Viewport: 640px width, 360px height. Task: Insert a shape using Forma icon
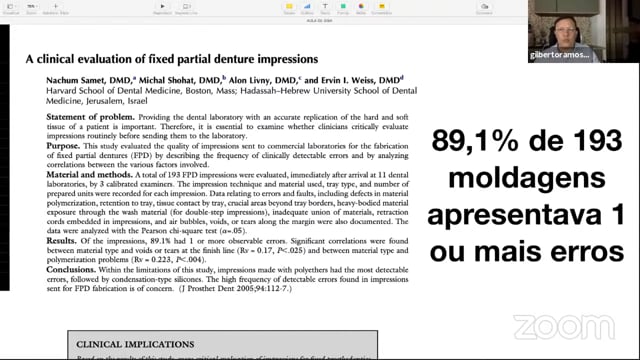(343, 8)
